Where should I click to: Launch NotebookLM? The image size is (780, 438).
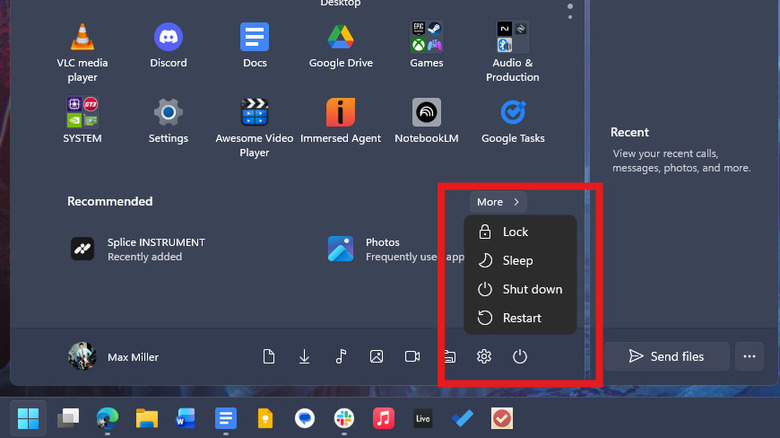point(426,120)
